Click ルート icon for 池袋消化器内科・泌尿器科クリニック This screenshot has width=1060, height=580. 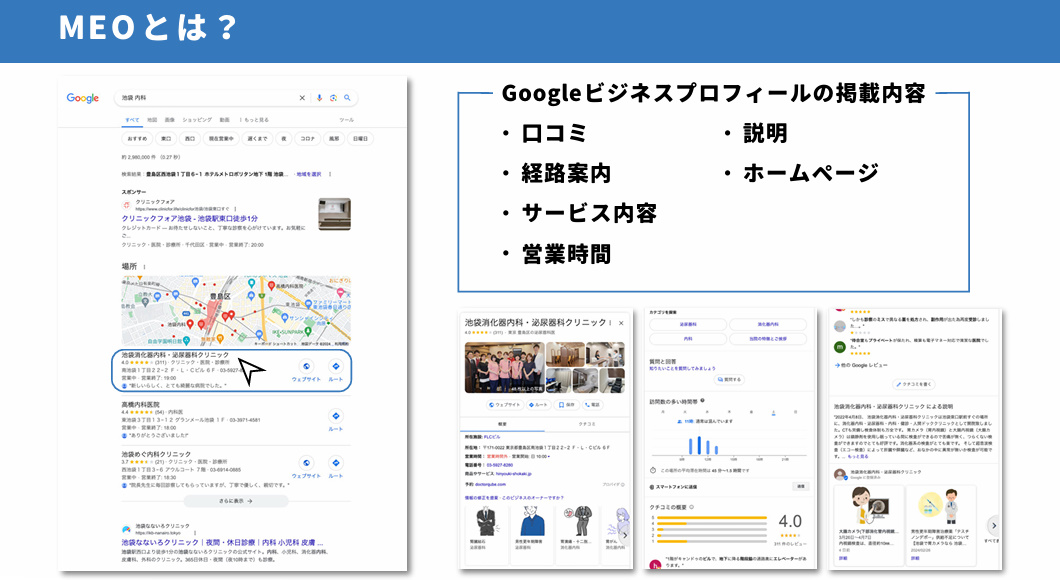coord(336,368)
